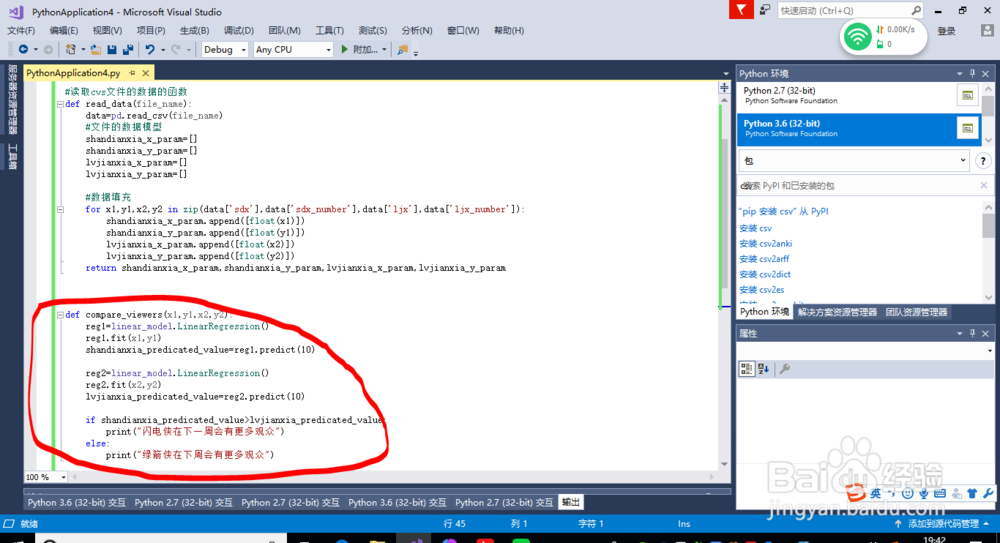Save the file with the disk icon
The image size is (1000, 543).
[x=112, y=49]
